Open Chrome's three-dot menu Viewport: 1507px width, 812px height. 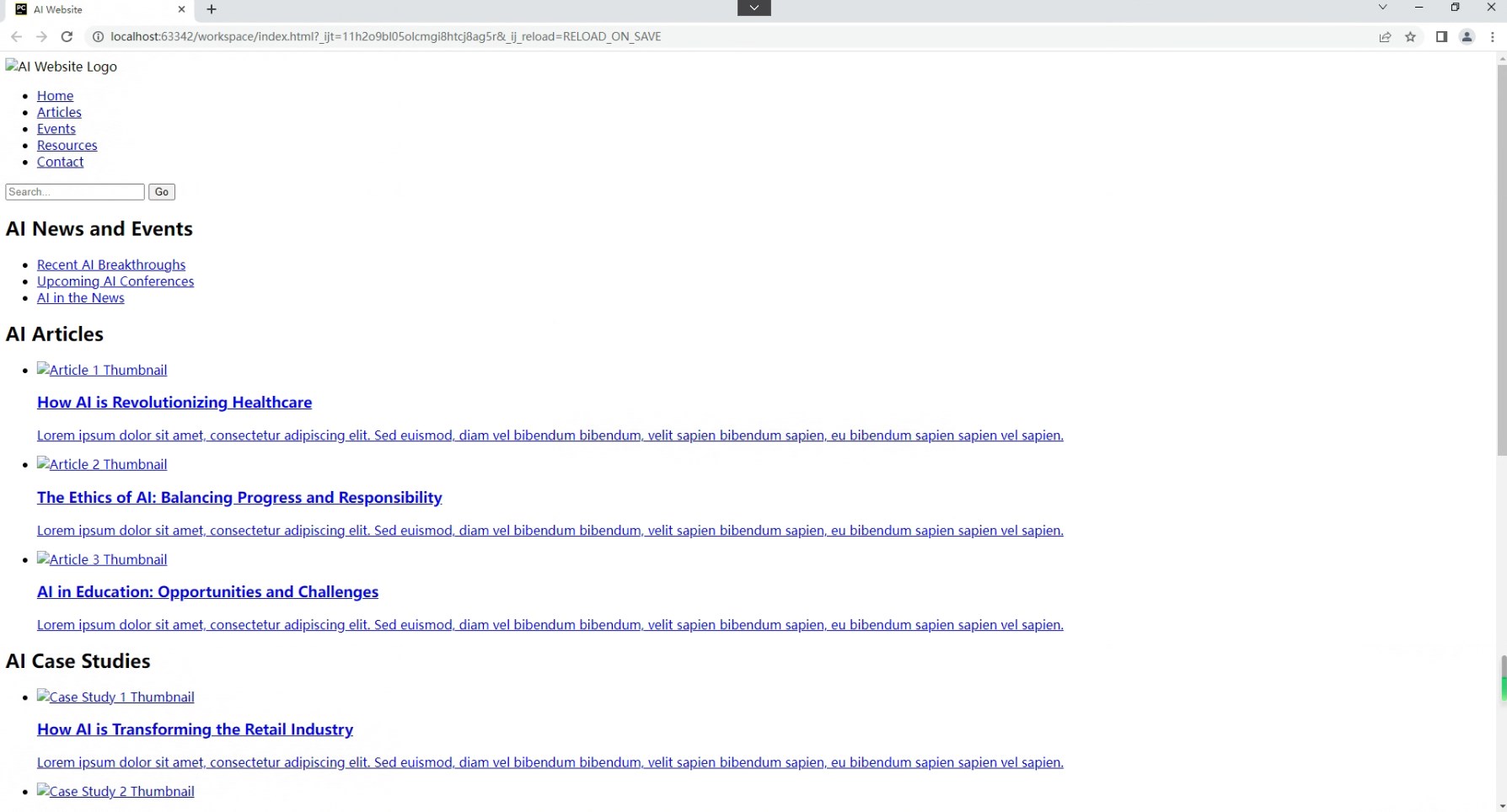tap(1493, 36)
